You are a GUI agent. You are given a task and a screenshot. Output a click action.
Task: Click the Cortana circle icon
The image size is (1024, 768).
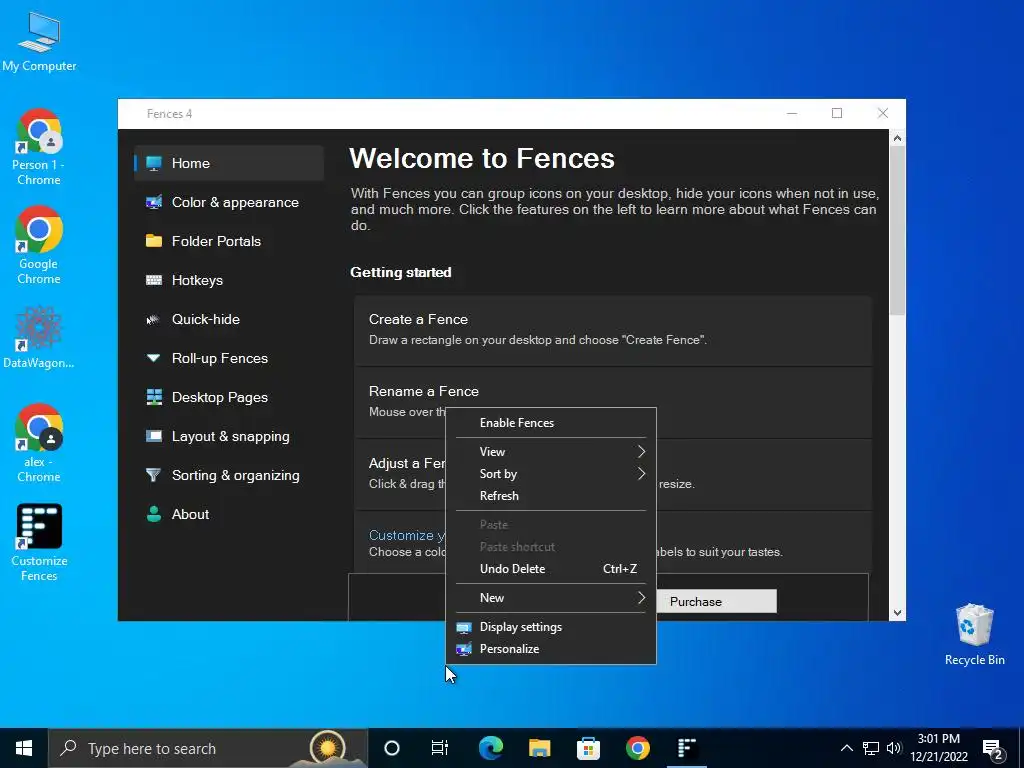[392, 748]
